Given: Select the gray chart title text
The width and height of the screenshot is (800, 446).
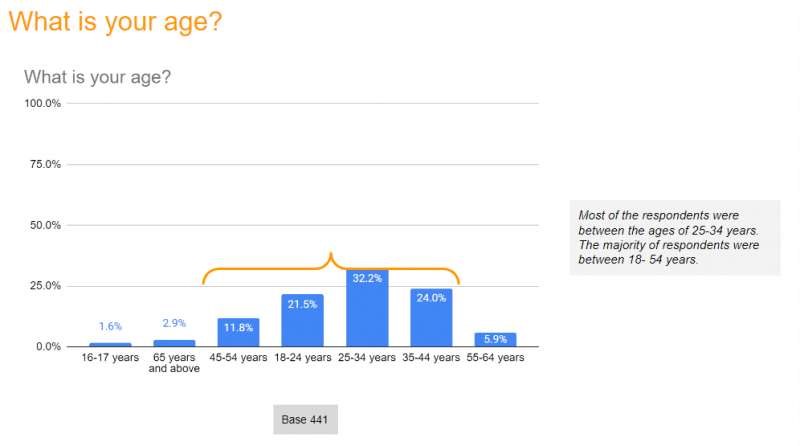Looking at the screenshot, I should pyautogui.click(x=97, y=77).
